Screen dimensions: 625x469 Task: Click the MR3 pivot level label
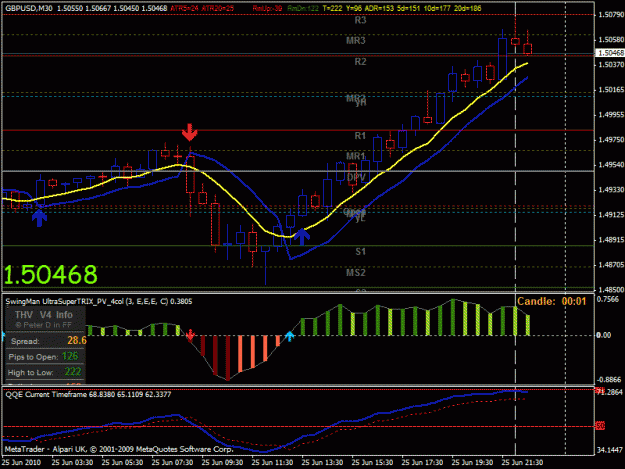[x=356, y=40]
